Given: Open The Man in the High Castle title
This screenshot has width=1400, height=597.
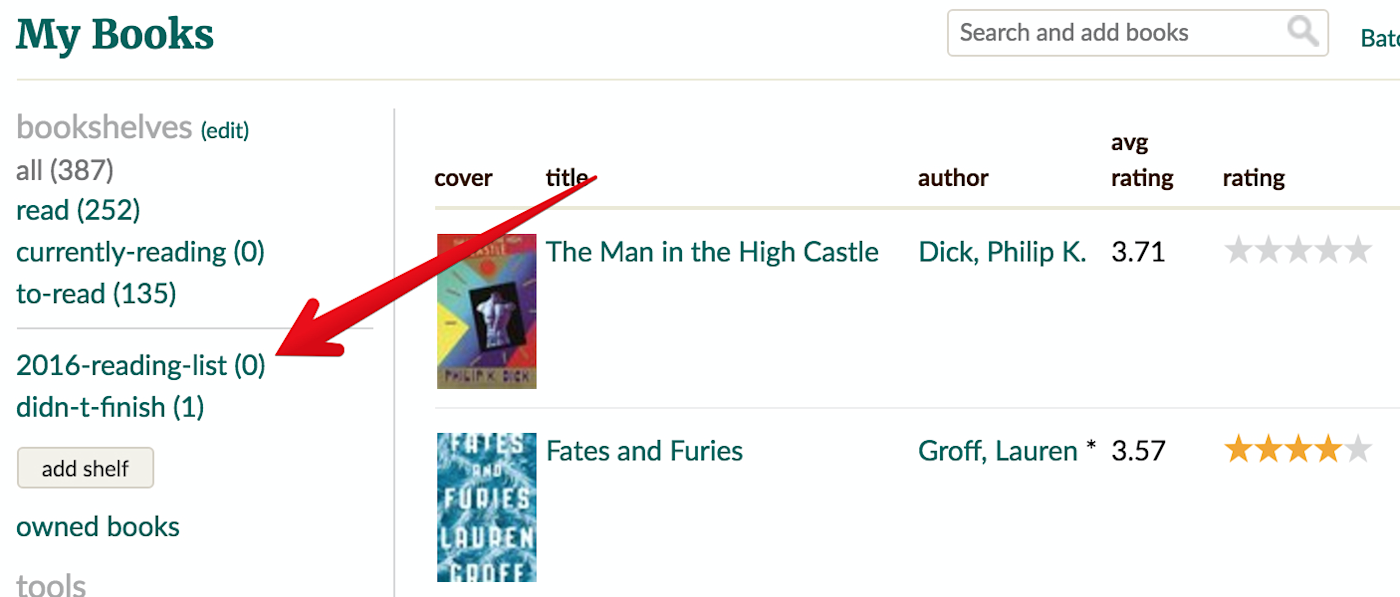Looking at the screenshot, I should (712, 252).
